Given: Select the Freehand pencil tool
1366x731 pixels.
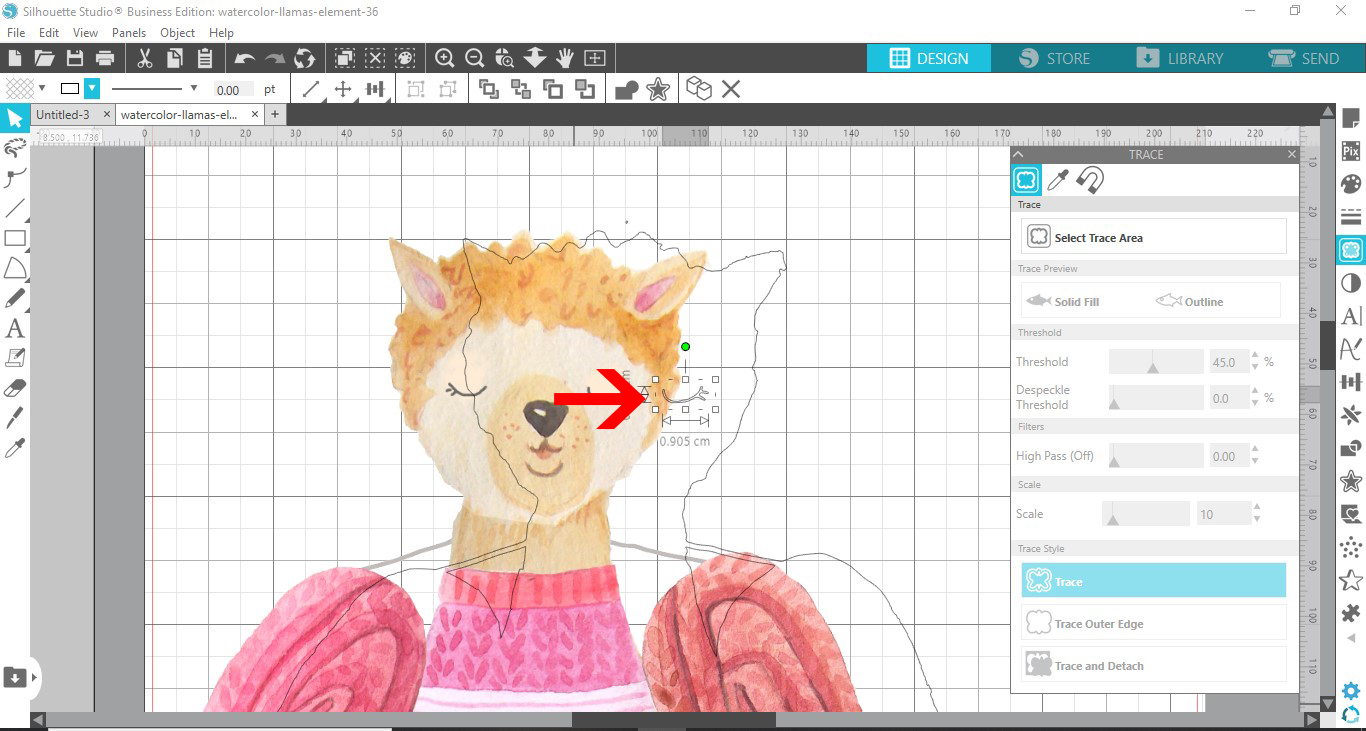Looking at the screenshot, I should tap(15, 298).
